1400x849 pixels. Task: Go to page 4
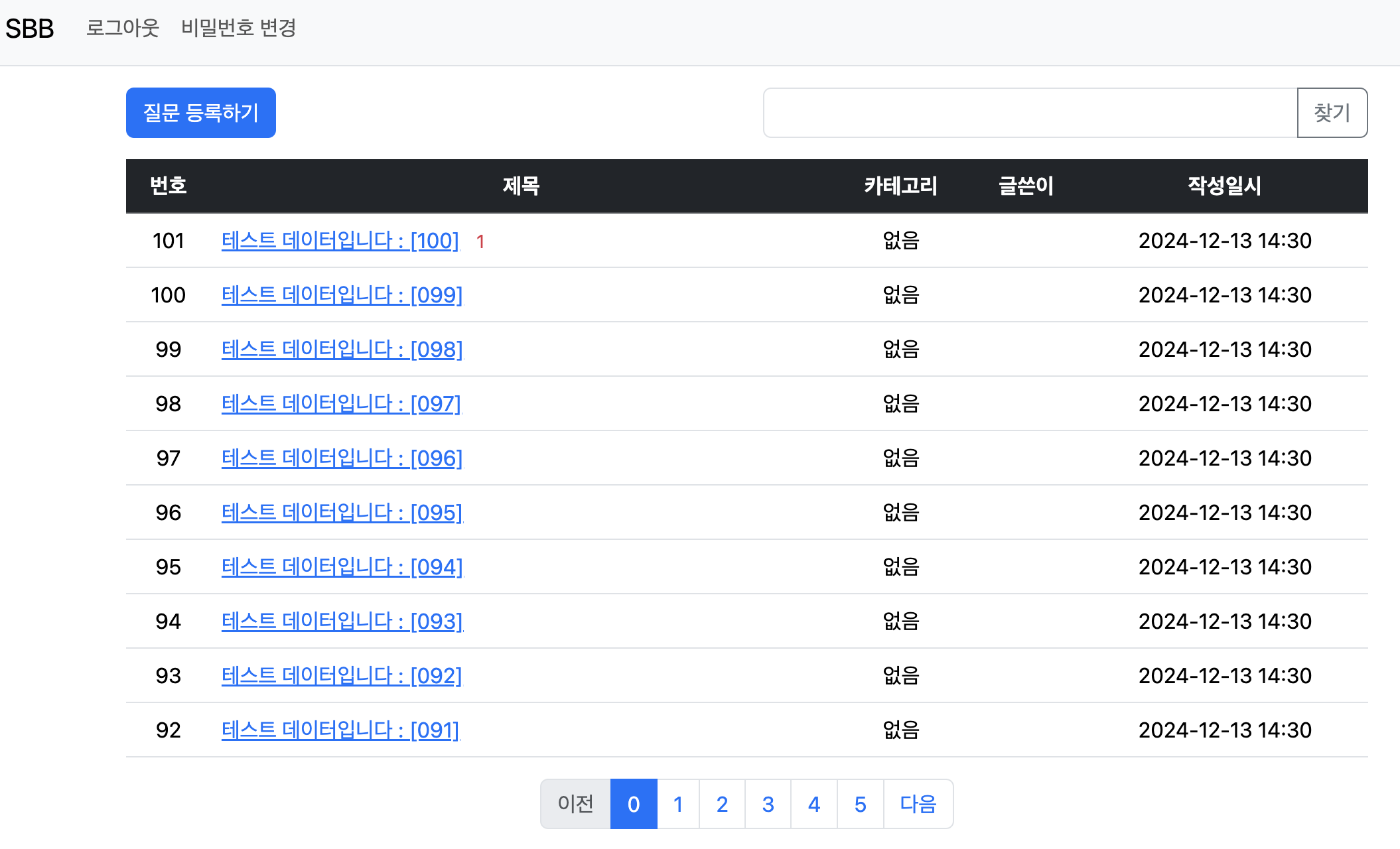click(x=814, y=804)
